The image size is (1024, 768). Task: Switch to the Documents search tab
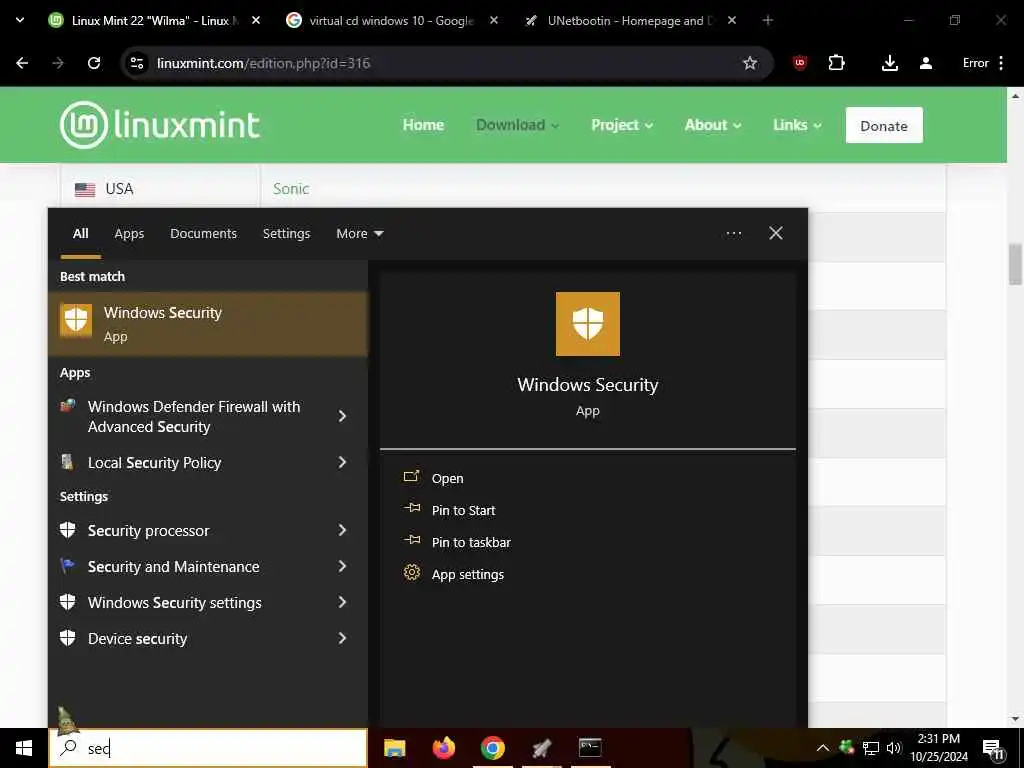[x=203, y=233]
